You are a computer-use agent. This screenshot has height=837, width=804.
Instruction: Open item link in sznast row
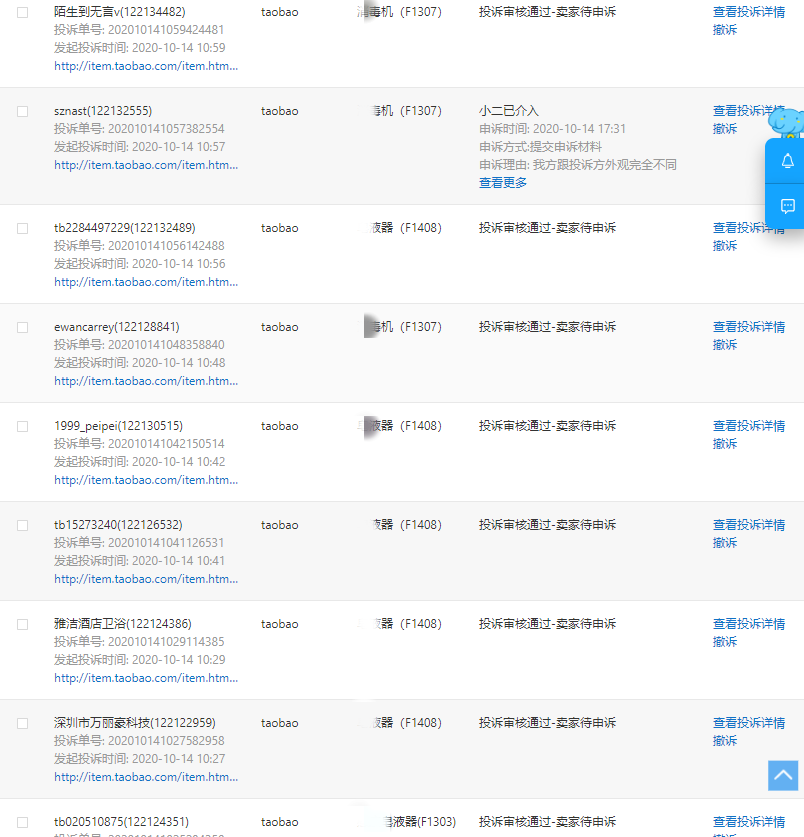point(146,165)
